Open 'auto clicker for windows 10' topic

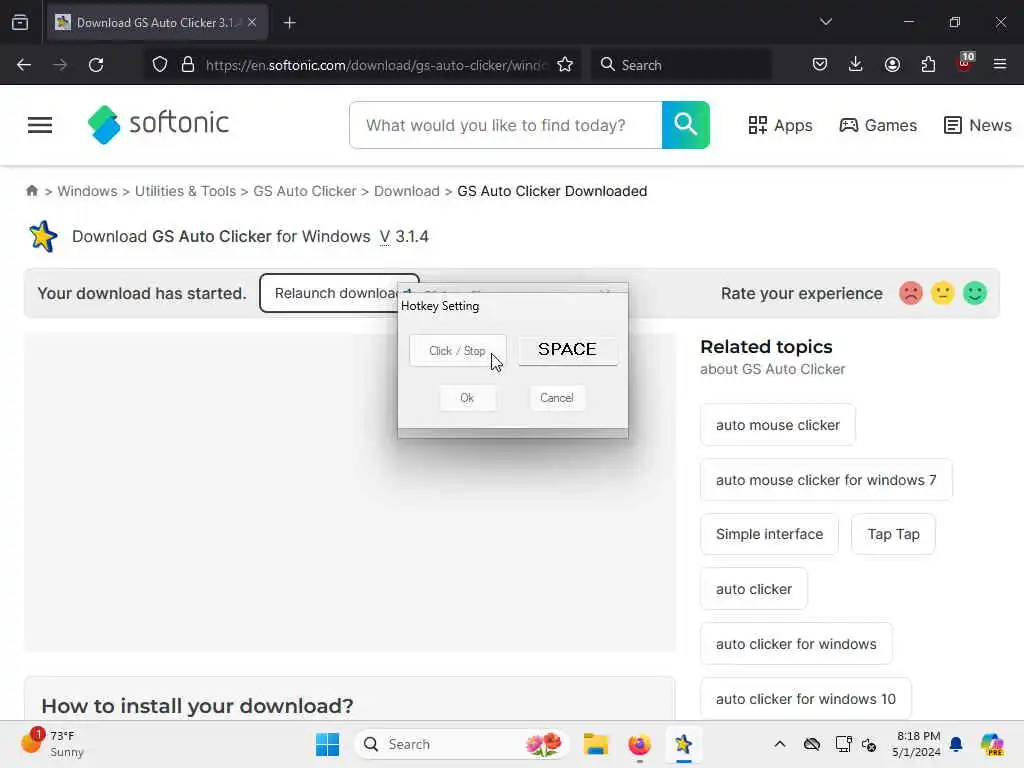tap(806, 699)
